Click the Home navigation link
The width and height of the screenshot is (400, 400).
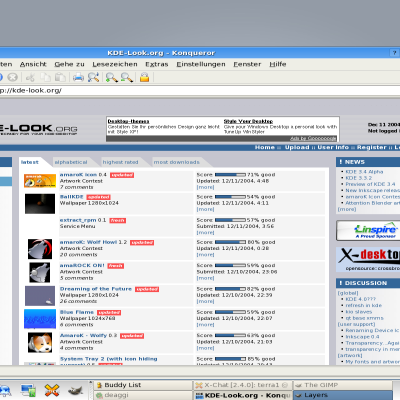click(265, 147)
